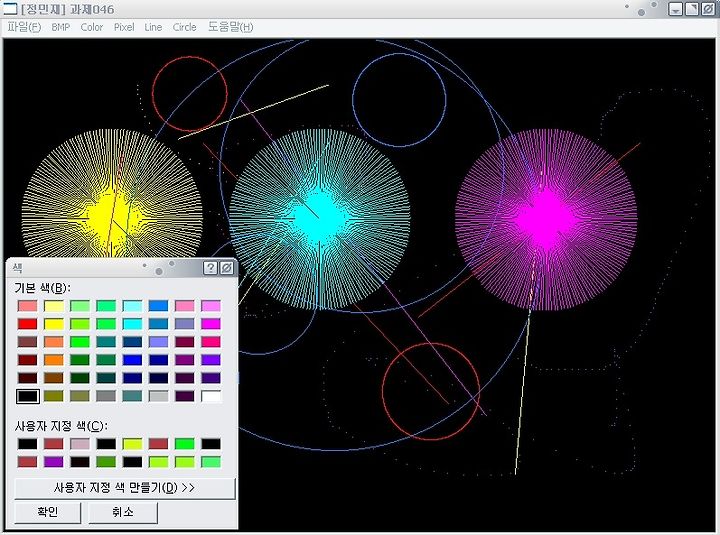Pick the salmon pink first basic color swatch
The height and width of the screenshot is (535, 720).
pos(28,306)
